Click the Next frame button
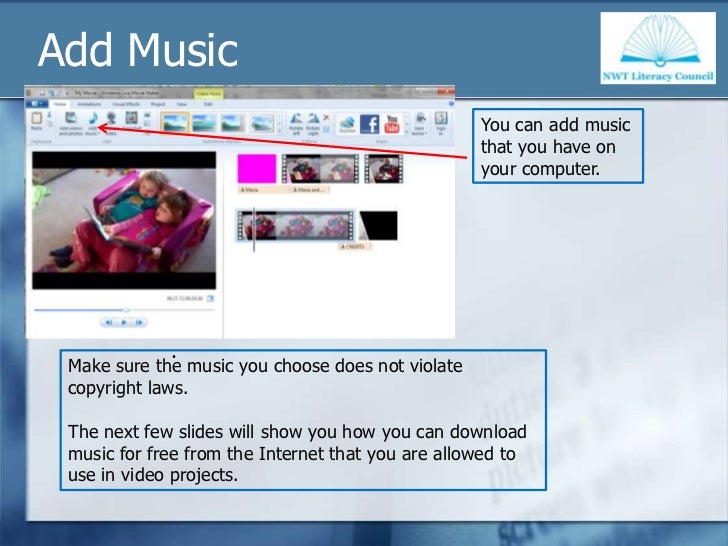The width and height of the screenshot is (728, 546). [x=139, y=322]
